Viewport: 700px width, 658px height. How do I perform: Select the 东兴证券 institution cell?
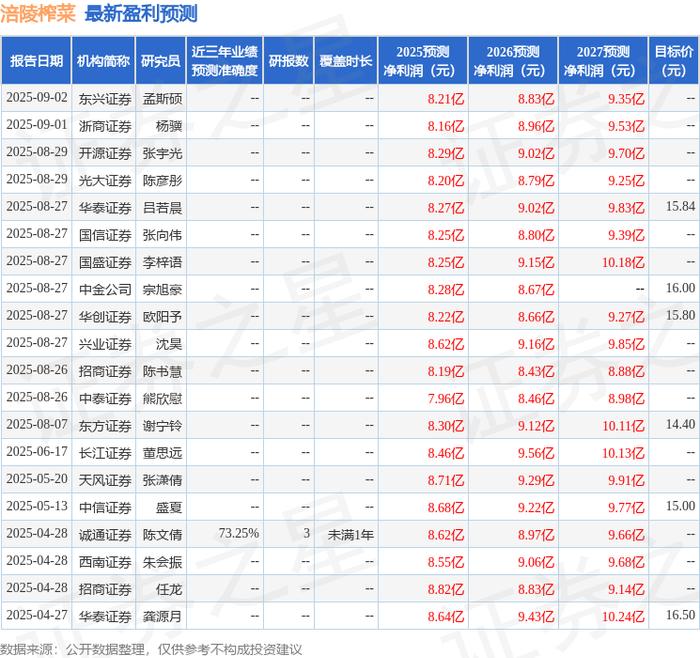click(105, 99)
